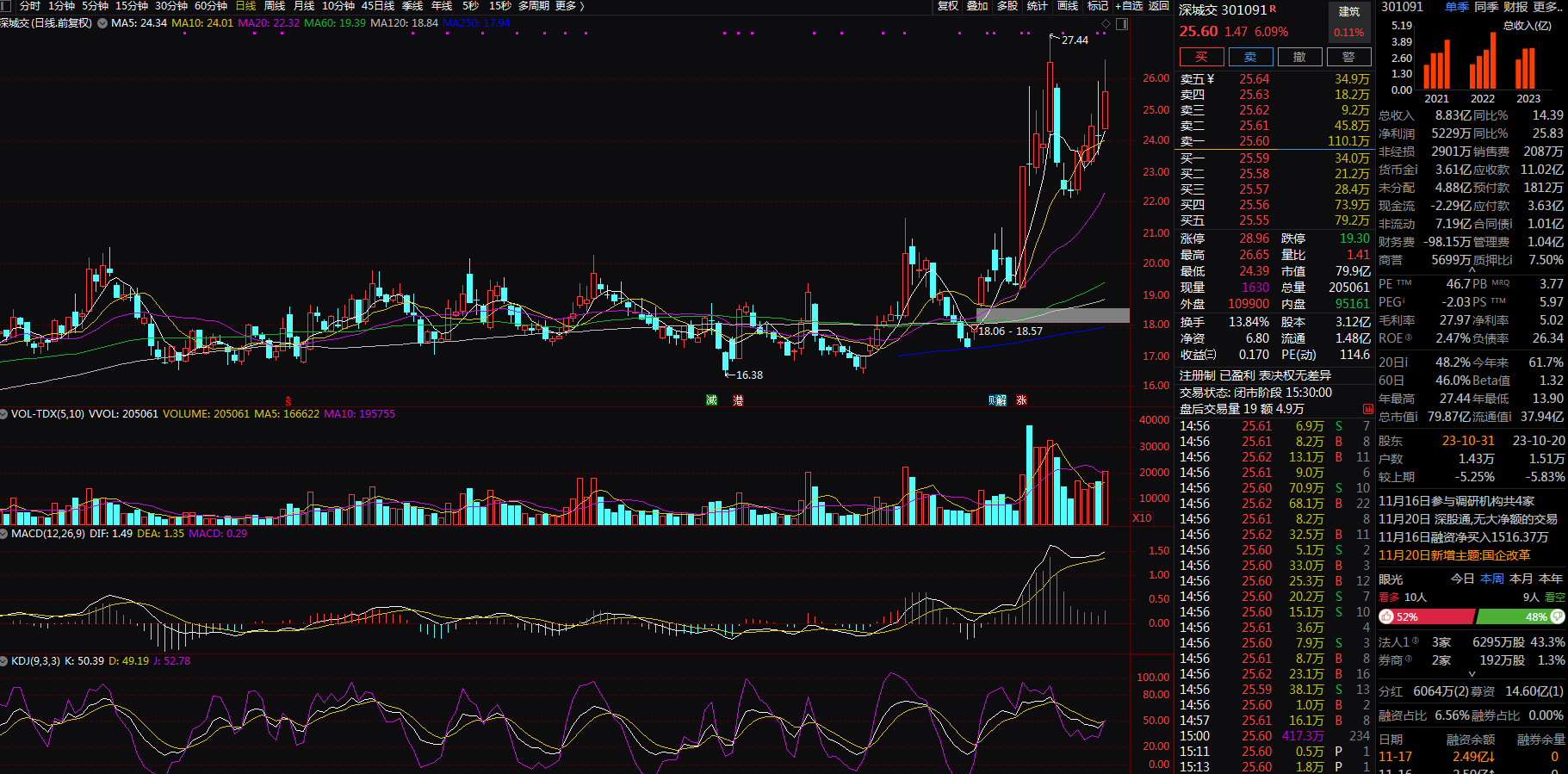Viewport: 1568px width, 774px height.
Task: Click the red 买 buy button
Action: coord(1201,57)
